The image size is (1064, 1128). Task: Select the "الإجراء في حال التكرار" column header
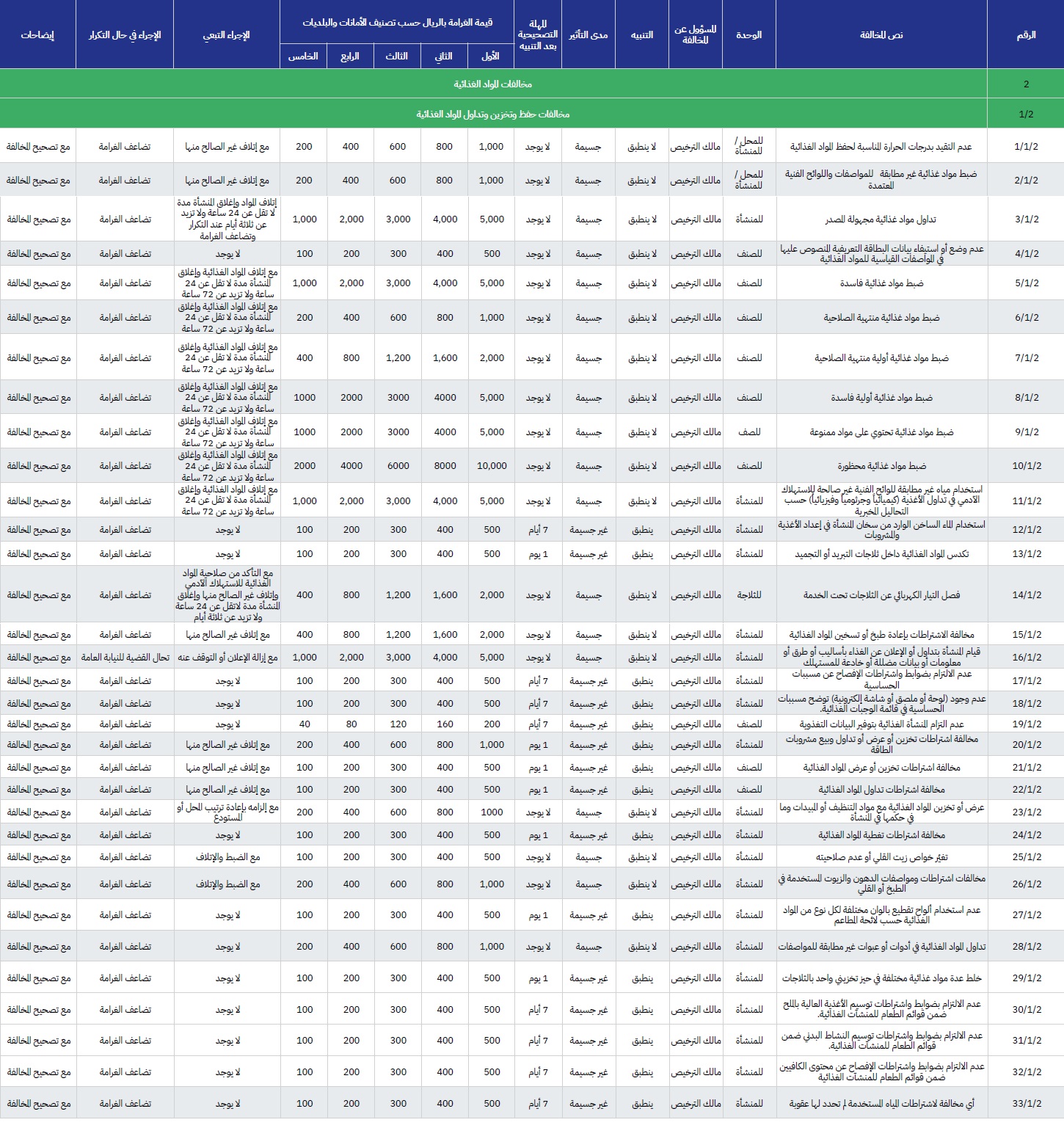125,34
